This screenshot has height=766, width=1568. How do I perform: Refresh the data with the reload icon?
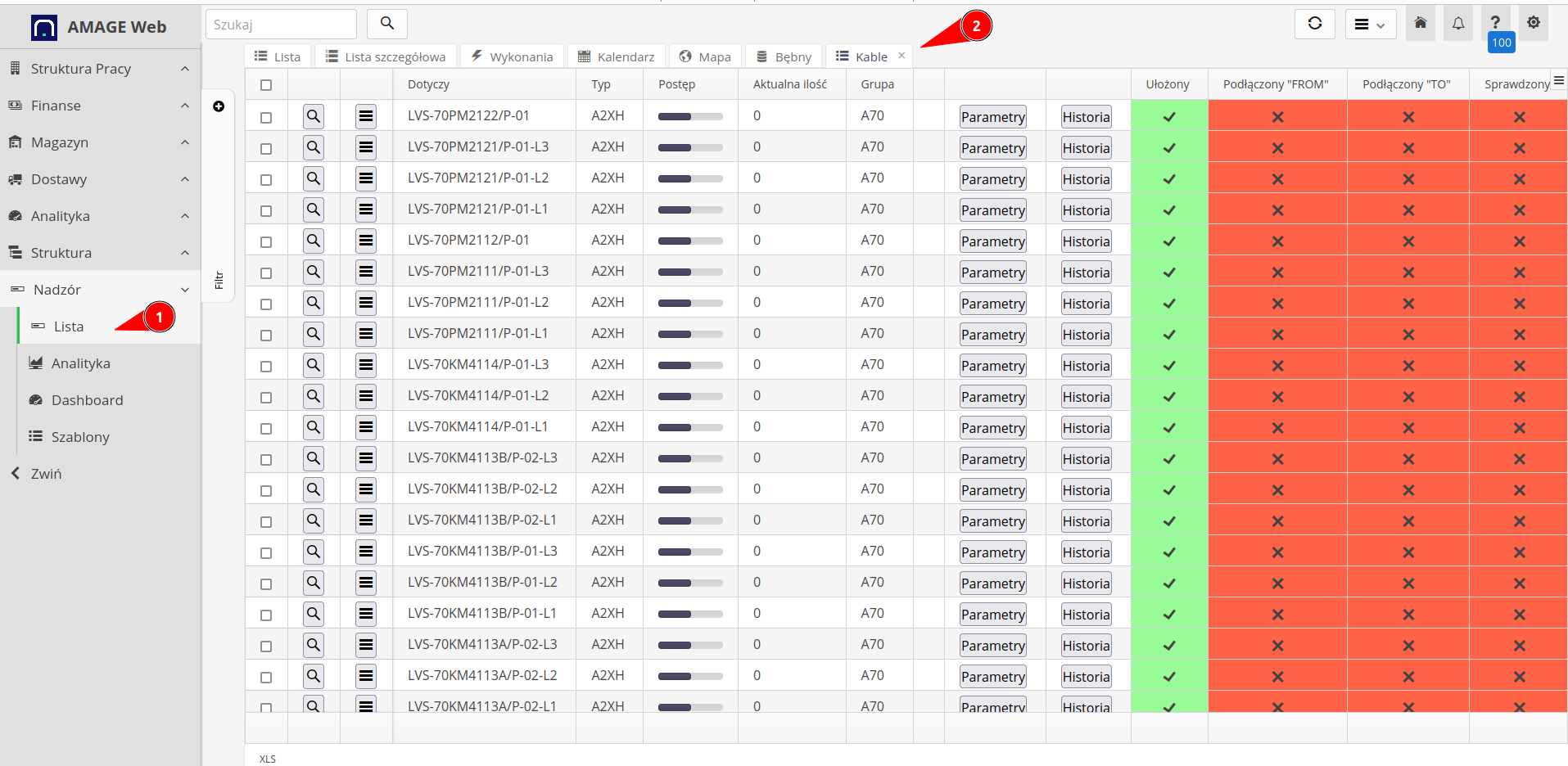tap(1314, 24)
